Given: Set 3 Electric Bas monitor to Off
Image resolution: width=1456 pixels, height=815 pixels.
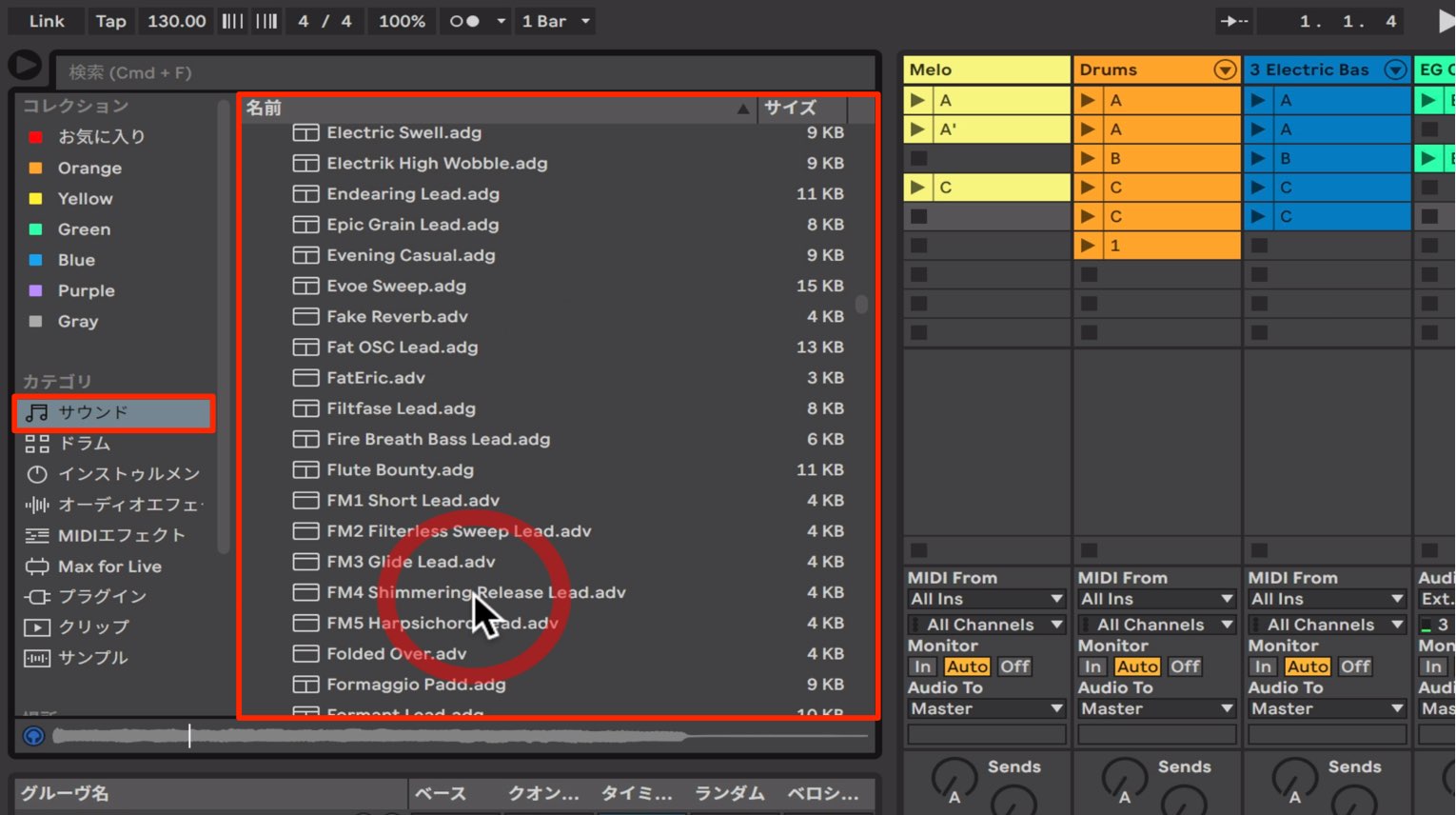Looking at the screenshot, I should tap(1355, 666).
